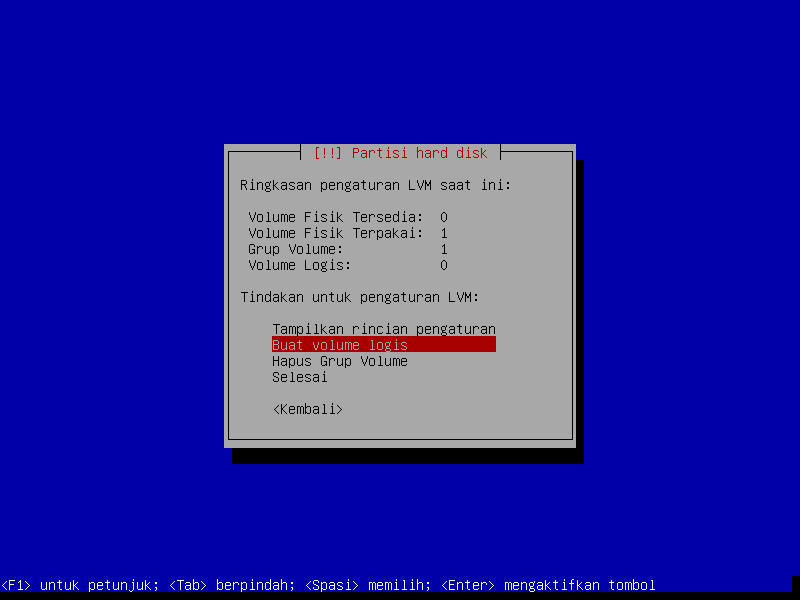Screen dimensions: 800x600
Task: Select "Hapus Grup Volume" action
Action: [339, 361]
